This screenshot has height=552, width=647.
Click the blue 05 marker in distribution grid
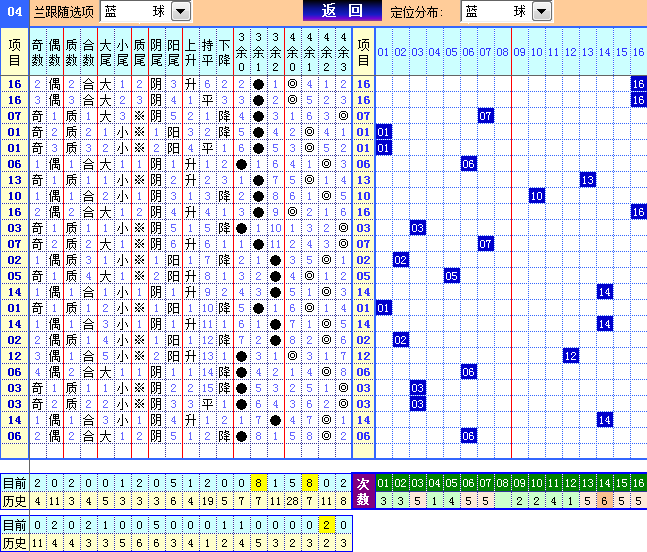point(451,276)
